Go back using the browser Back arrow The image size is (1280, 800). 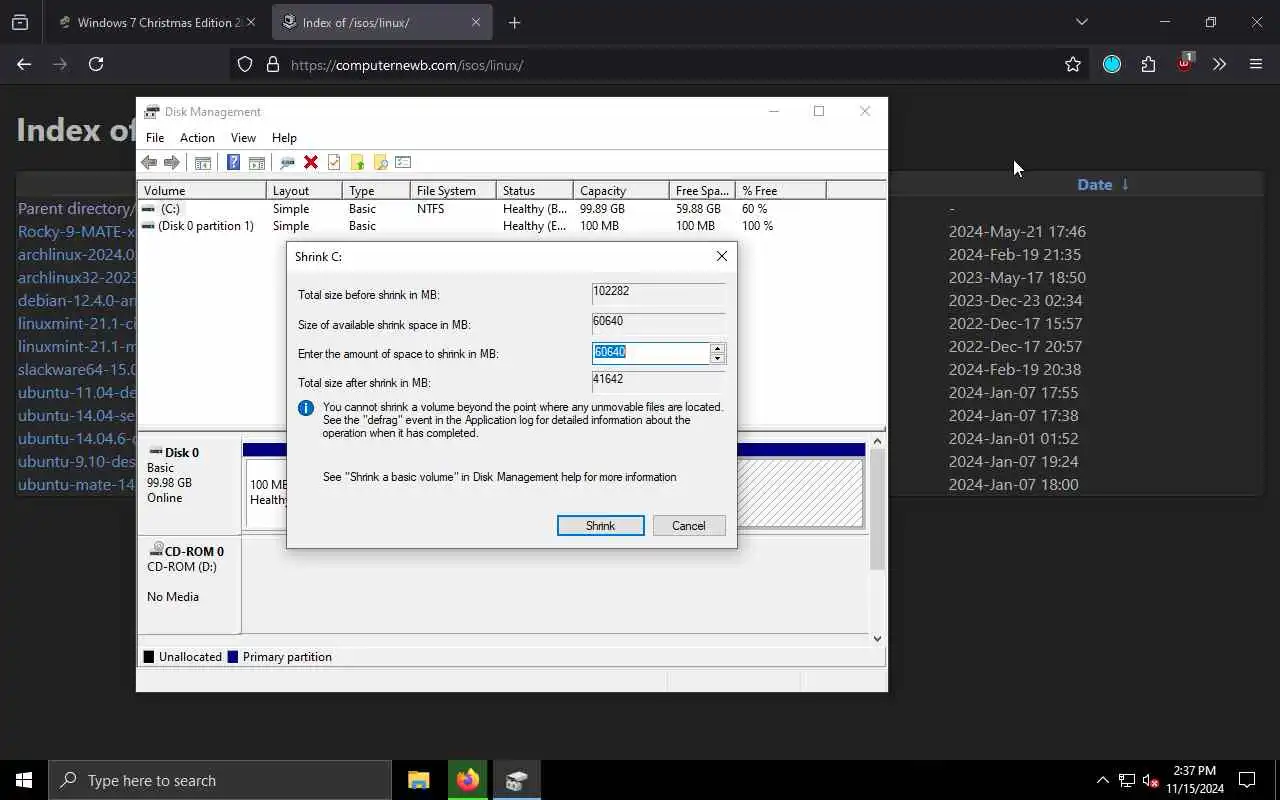click(24, 64)
